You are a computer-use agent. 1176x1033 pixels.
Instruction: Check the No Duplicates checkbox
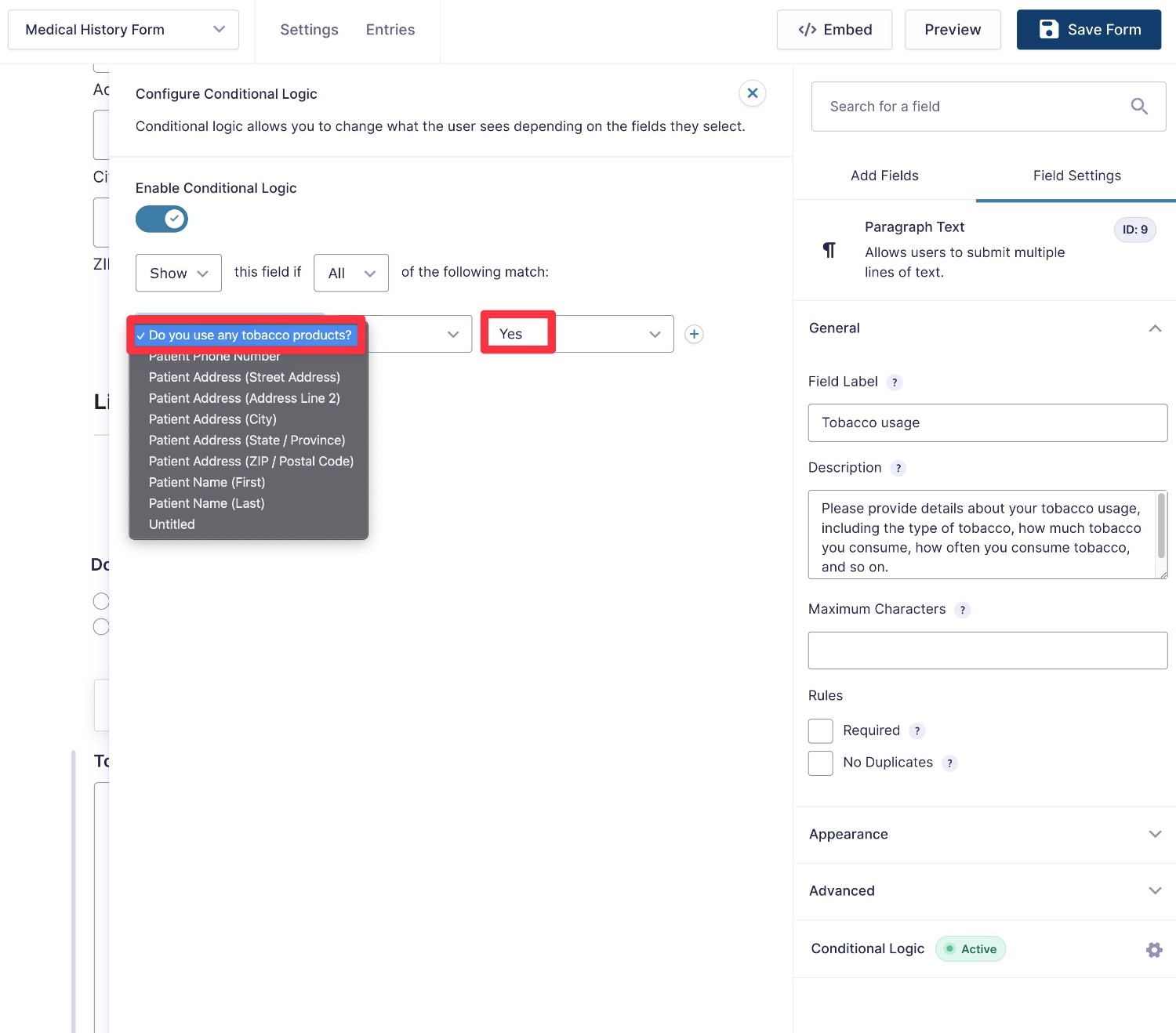(x=821, y=763)
